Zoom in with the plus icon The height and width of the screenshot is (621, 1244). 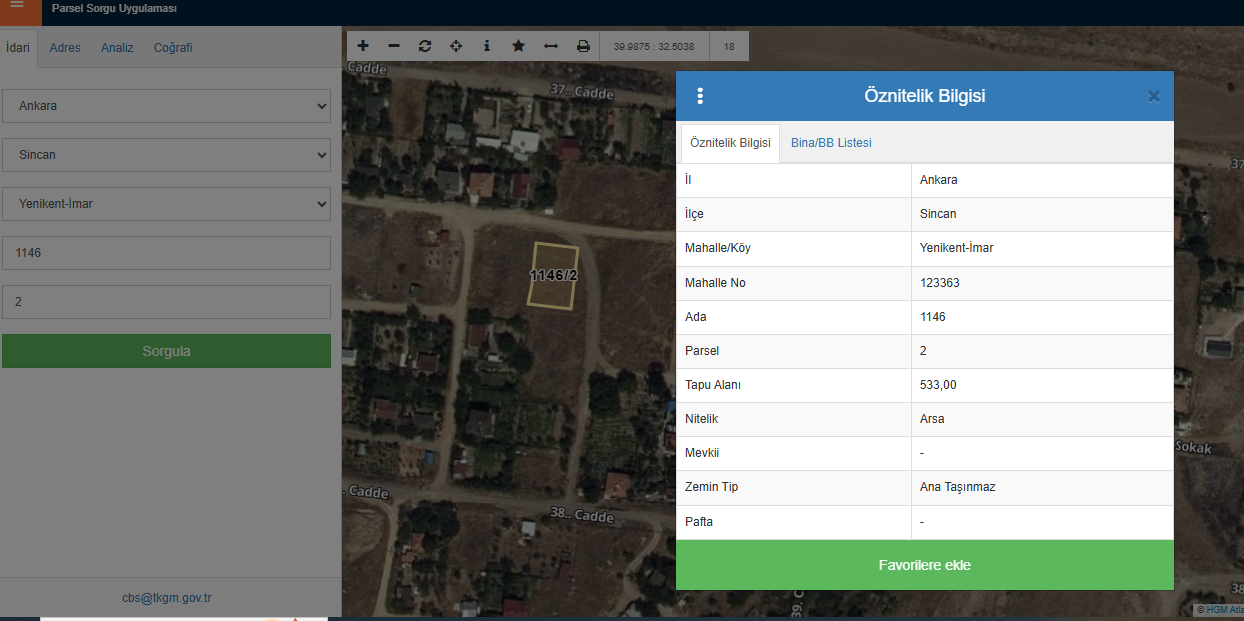tap(363, 46)
